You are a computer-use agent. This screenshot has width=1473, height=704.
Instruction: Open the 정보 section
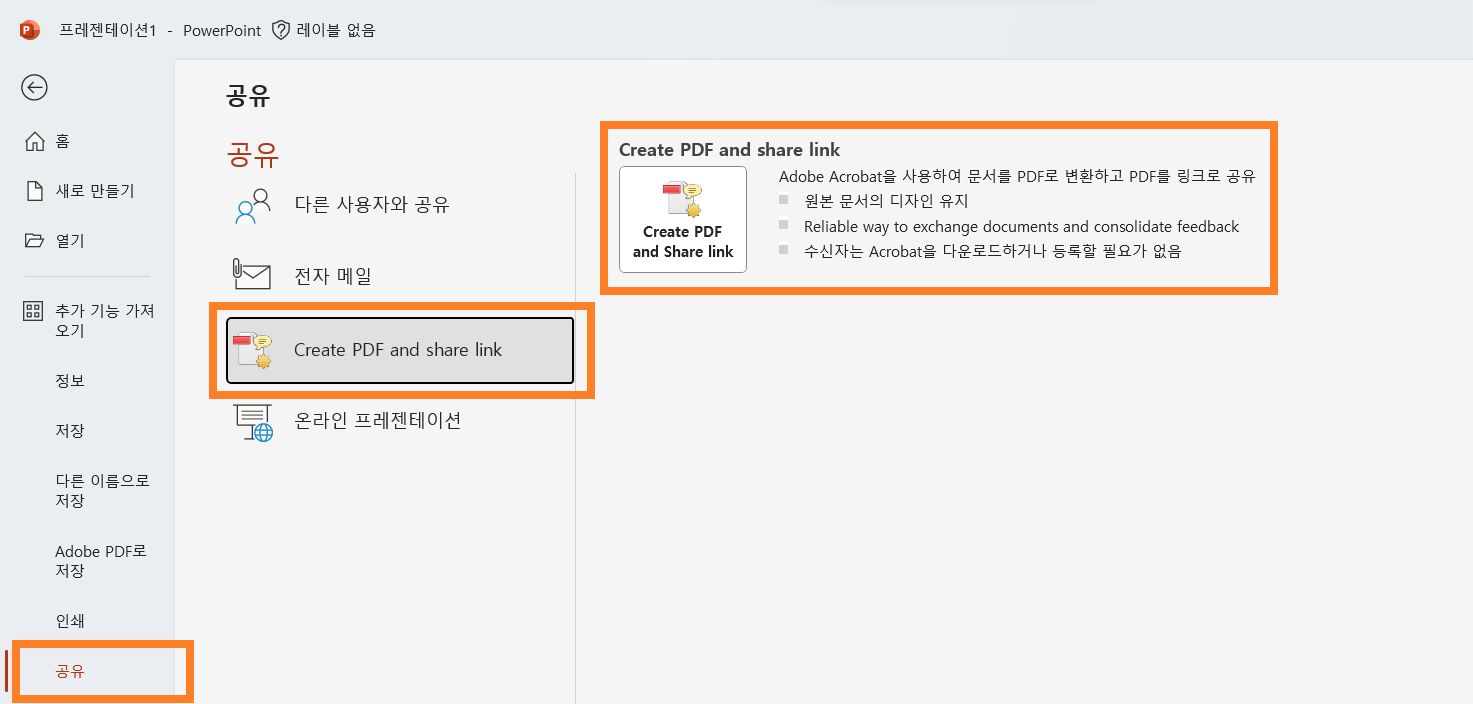click(x=69, y=380)
